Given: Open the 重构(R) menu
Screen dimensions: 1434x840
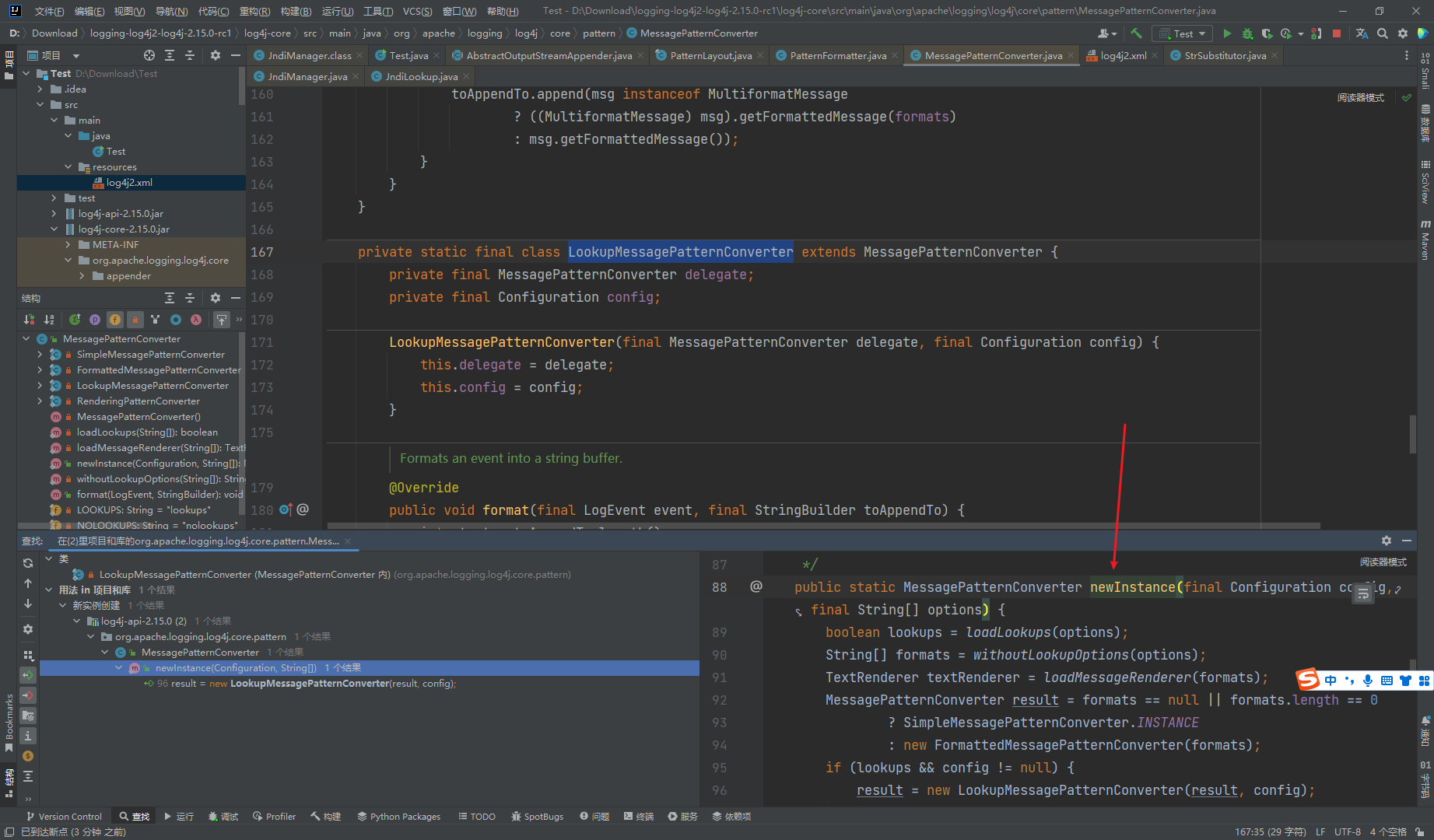Looking at the screenshot, I should click(x=254, y=11).
